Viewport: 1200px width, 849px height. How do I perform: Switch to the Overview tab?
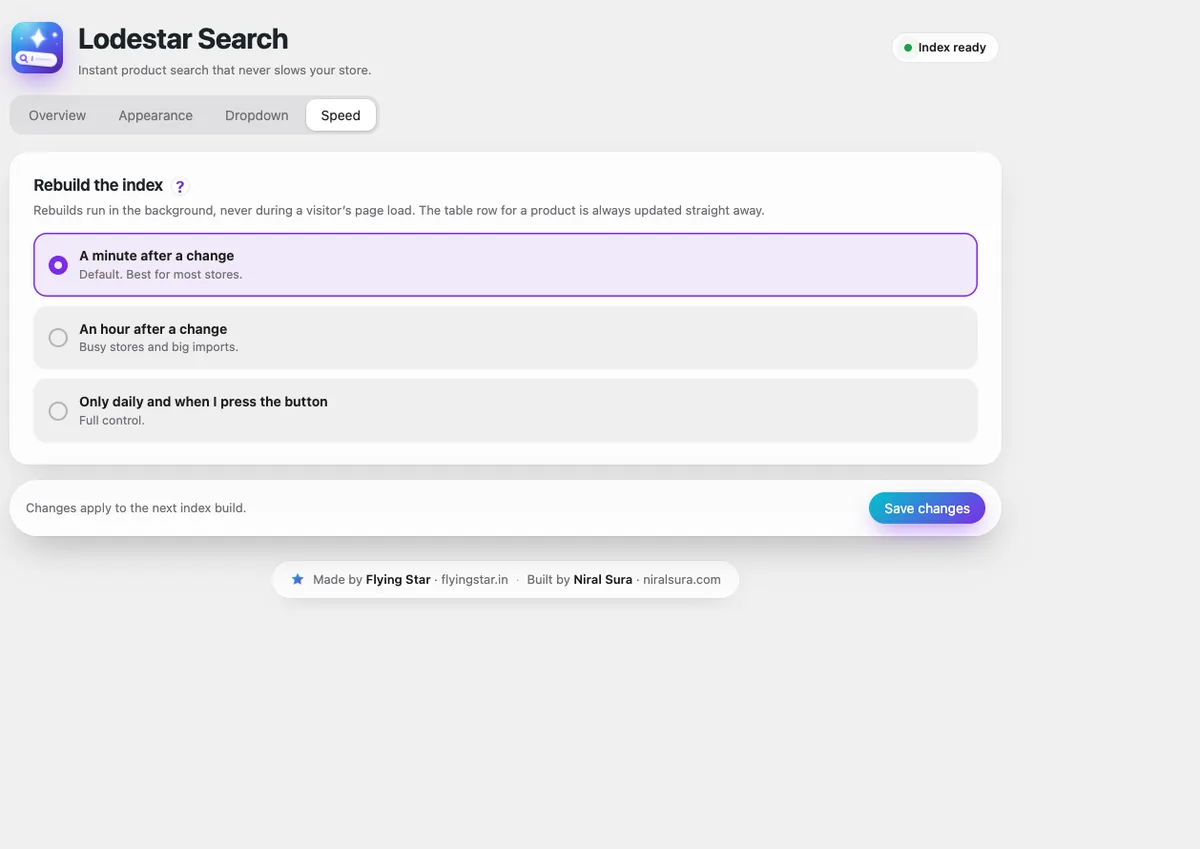(57, 115)
